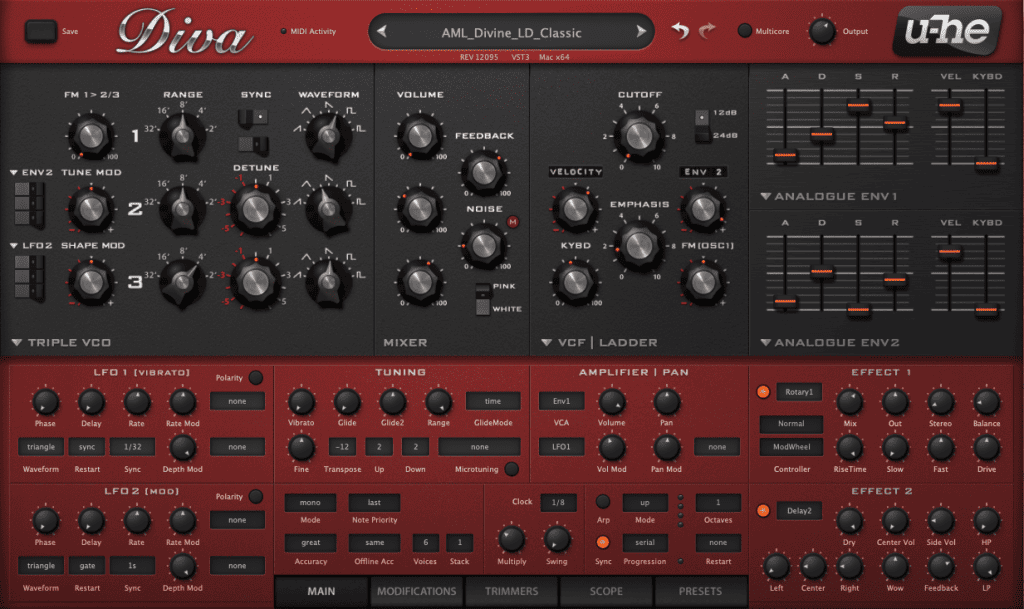Click the VCA Env1 source selector
Screen dimensions: 1024x609
(x=562, y=401)
